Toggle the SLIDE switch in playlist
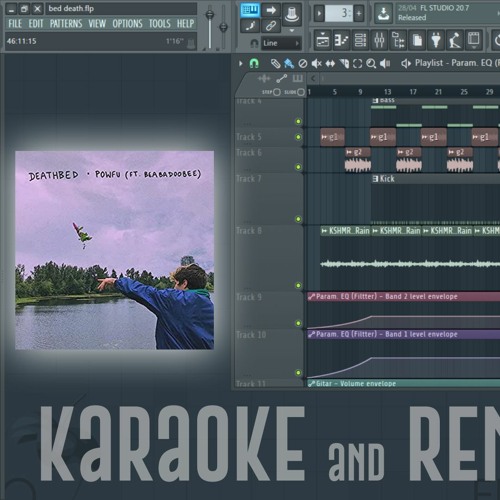 pyautogui.click(x=301, y=92)
